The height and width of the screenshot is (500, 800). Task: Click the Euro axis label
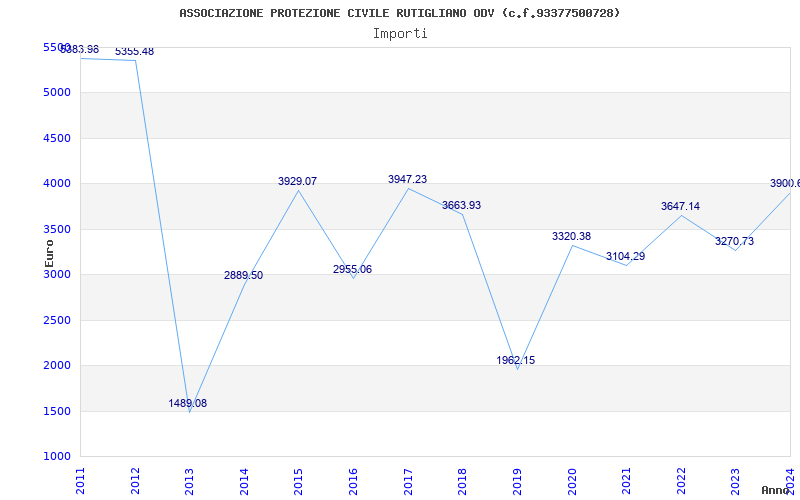tap(49, 253)
